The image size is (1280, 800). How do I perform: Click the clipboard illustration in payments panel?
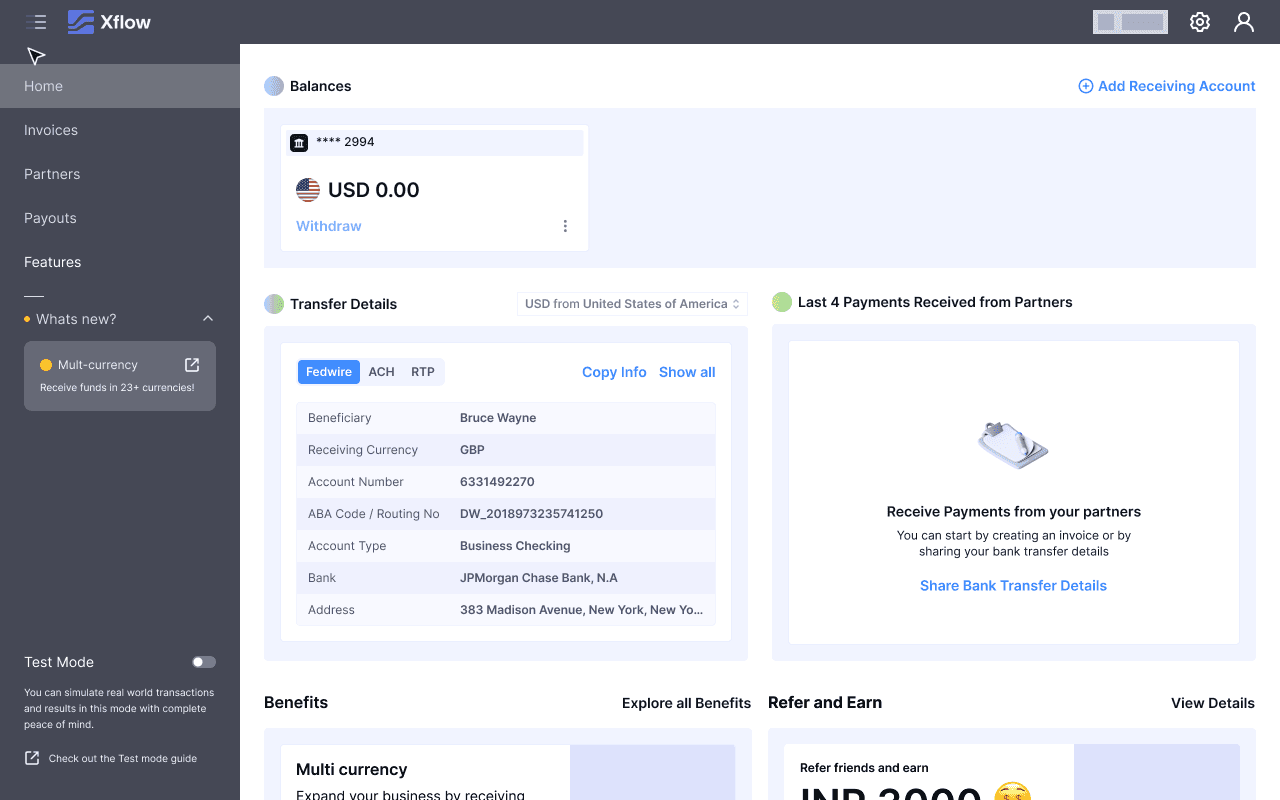[1013, 444]
